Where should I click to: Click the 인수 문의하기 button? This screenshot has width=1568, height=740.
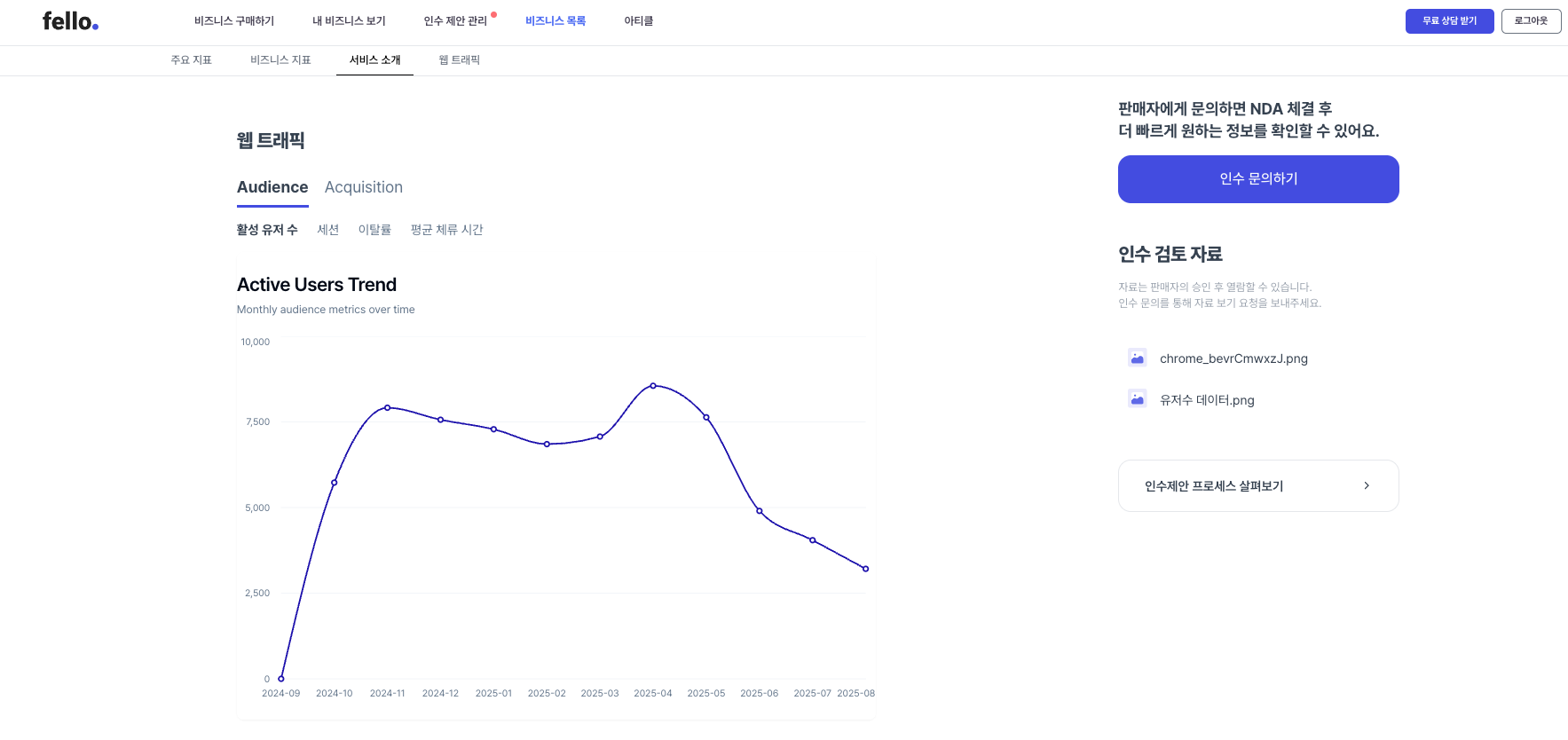[x=1257, y=178]
